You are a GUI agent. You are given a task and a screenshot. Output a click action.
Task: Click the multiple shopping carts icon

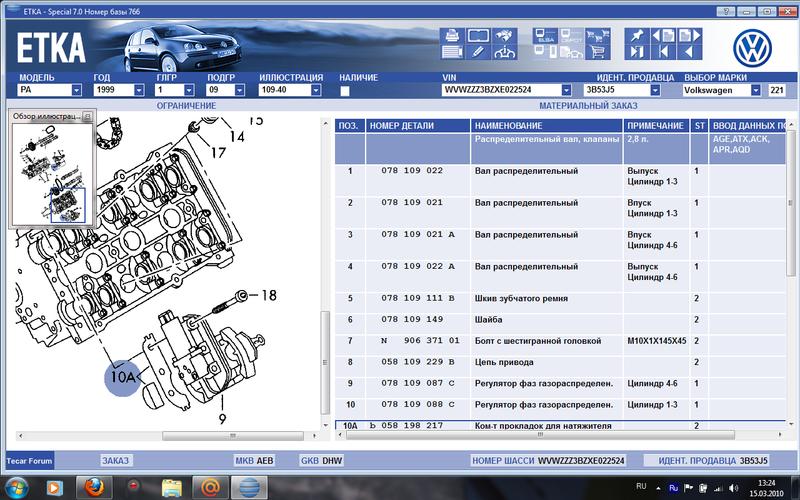coord(597,36)
